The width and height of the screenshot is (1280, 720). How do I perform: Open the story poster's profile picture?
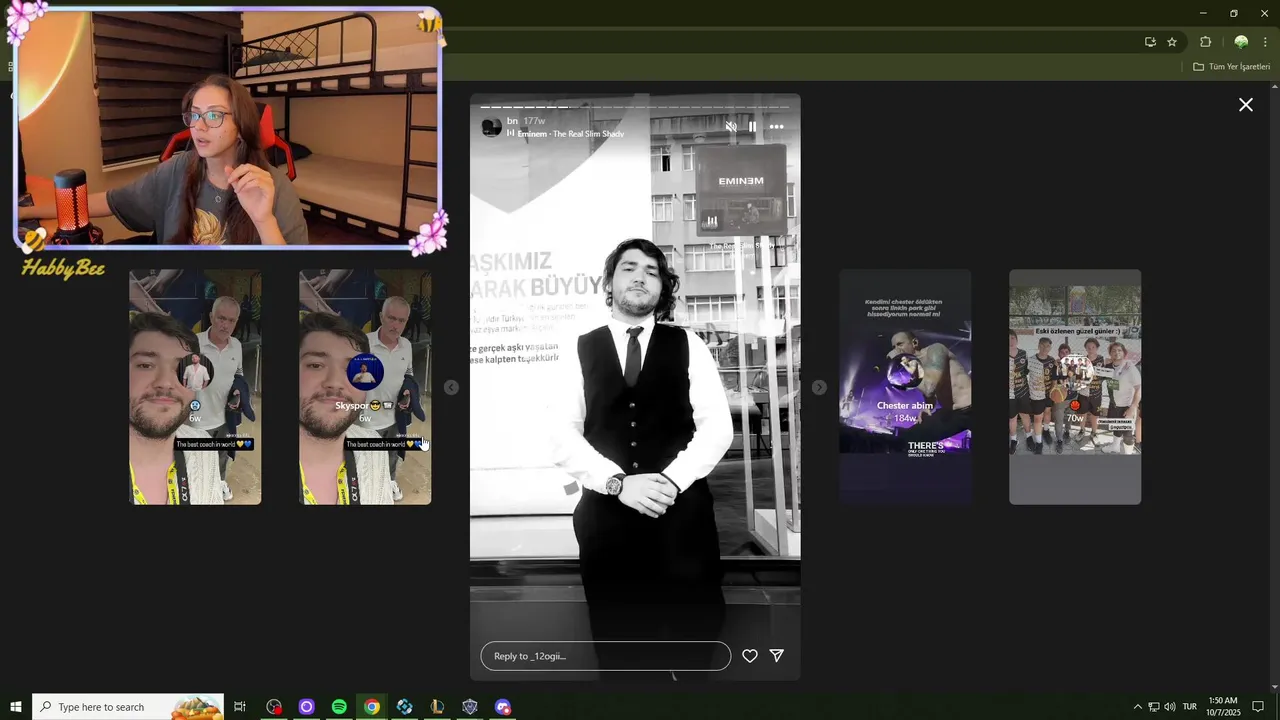point(491,127)
